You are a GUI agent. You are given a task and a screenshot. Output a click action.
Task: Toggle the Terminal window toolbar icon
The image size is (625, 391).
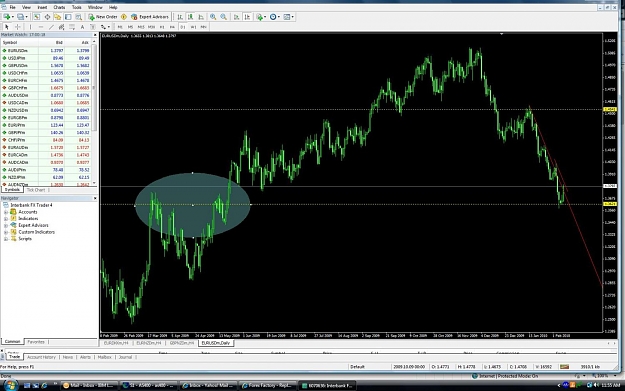coord(68,17)
